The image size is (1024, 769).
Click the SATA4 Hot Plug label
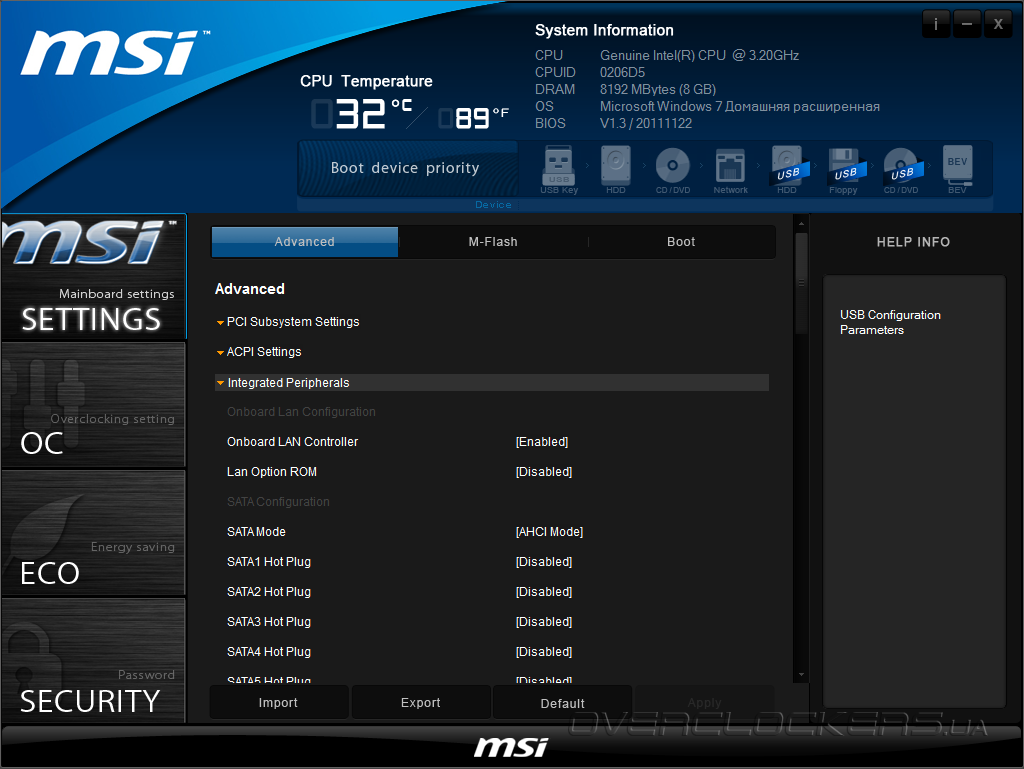pos(268,652)
